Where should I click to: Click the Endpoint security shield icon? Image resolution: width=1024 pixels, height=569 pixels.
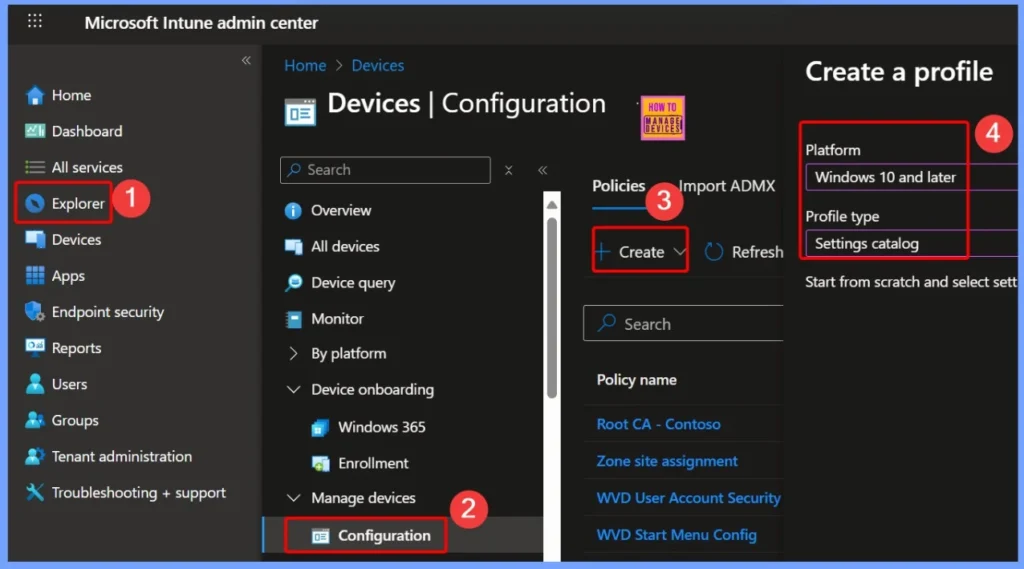tap(35, 312)
